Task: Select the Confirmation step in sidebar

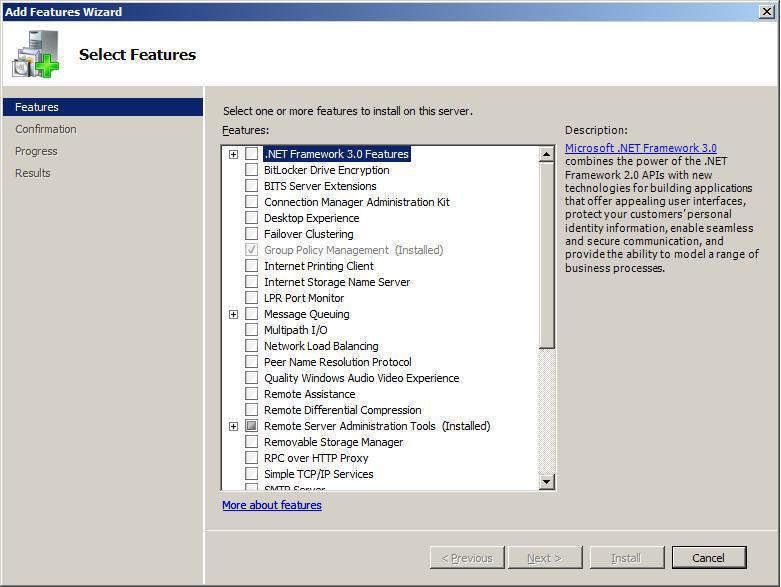Action: pyautogui.click(x=46, y=129)
